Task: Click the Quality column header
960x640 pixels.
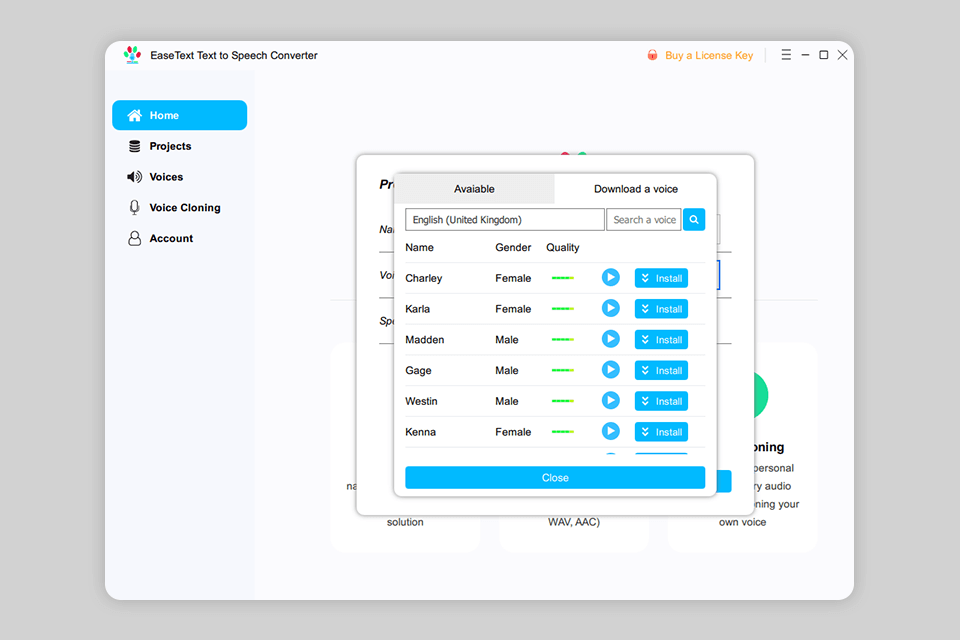Action: point(563,247)
